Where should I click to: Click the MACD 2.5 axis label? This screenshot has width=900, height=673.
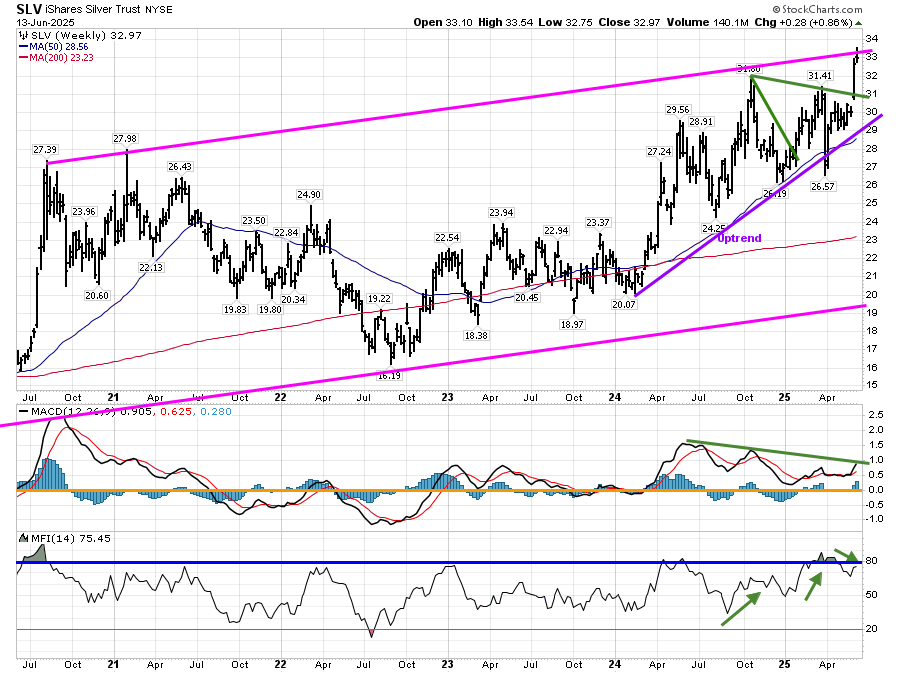[875, 415]
